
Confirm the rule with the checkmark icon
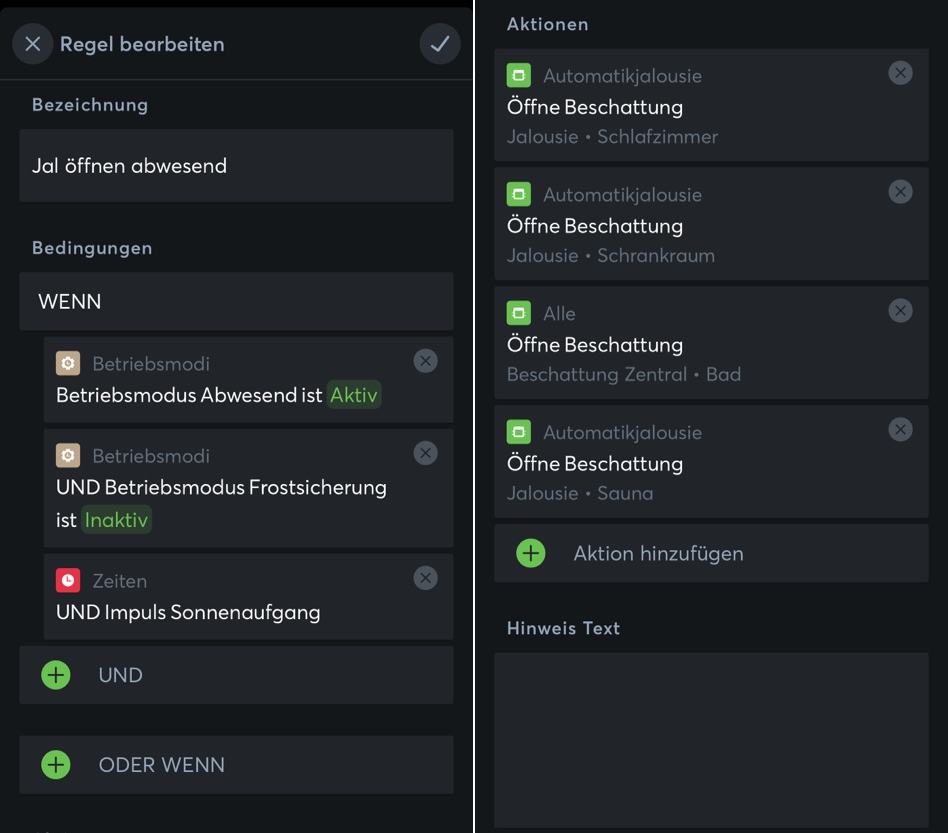tap(440, 44)
